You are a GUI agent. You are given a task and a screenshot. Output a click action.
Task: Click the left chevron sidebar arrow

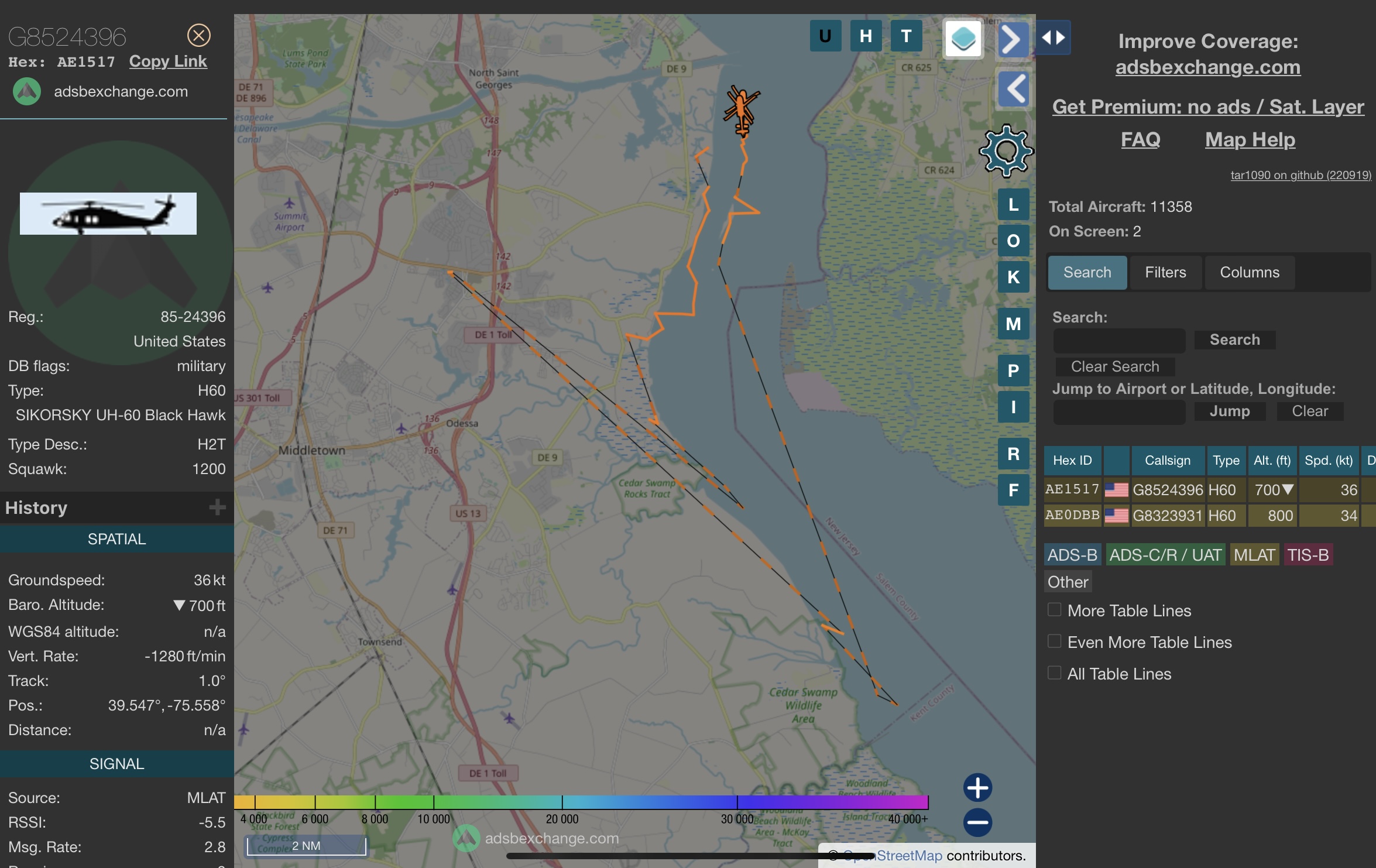pos(1014,90)
